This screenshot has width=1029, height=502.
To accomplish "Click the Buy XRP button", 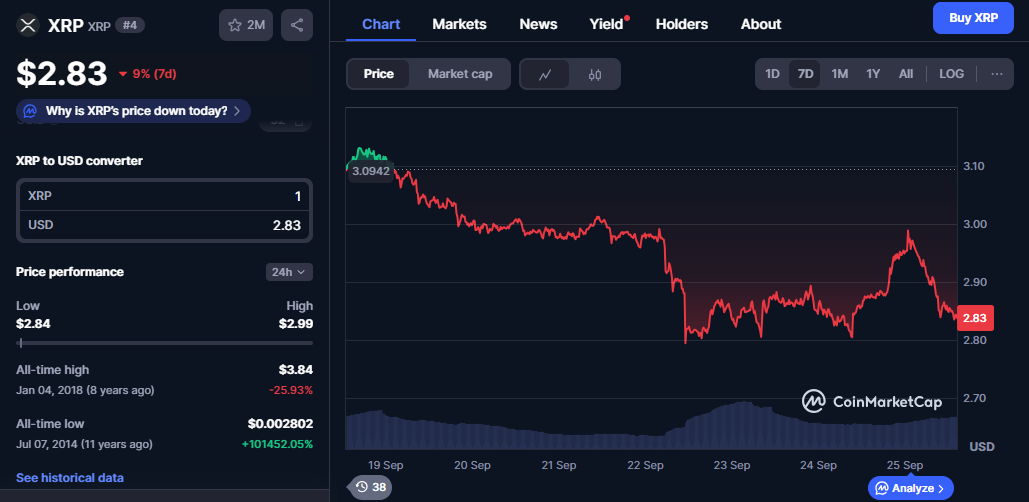I will tap(972, 18).
